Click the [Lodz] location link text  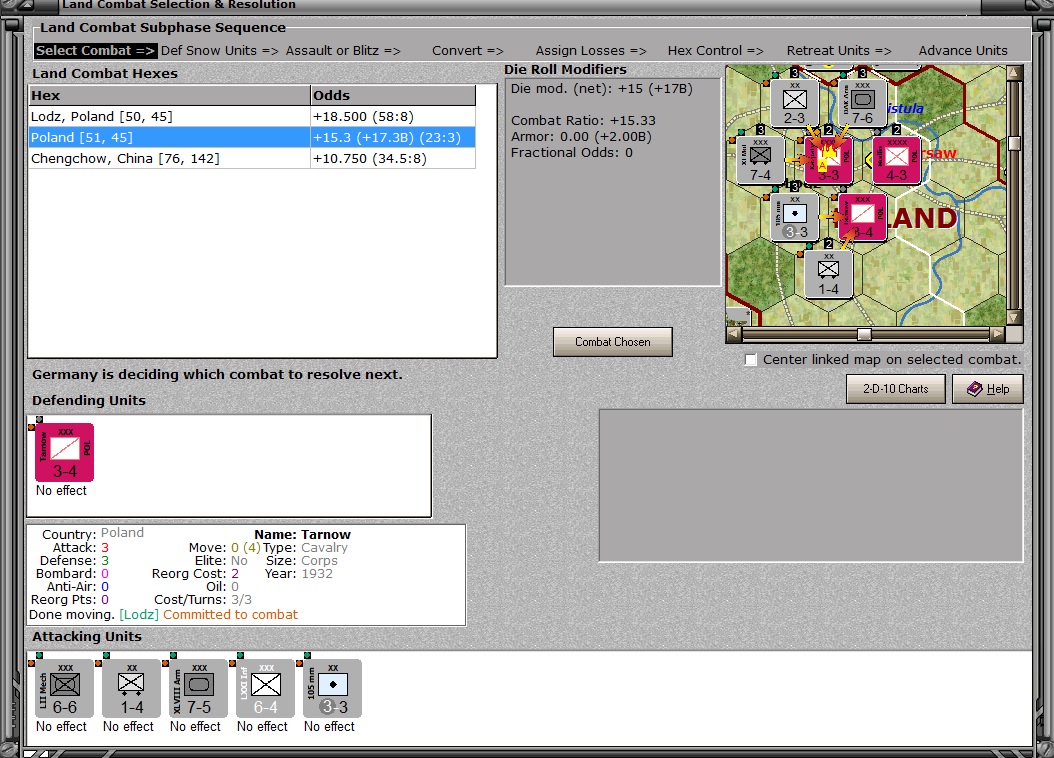click(x=139, y=614)
